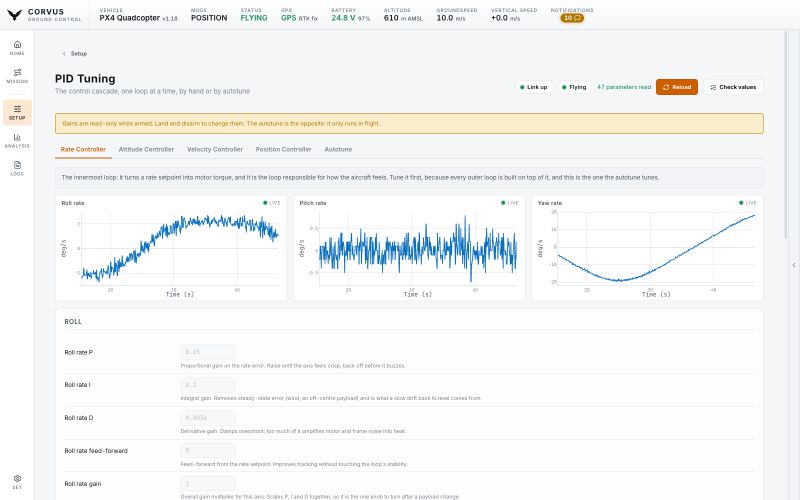Click the Pitch rate live chart

(x=409, y=248)
